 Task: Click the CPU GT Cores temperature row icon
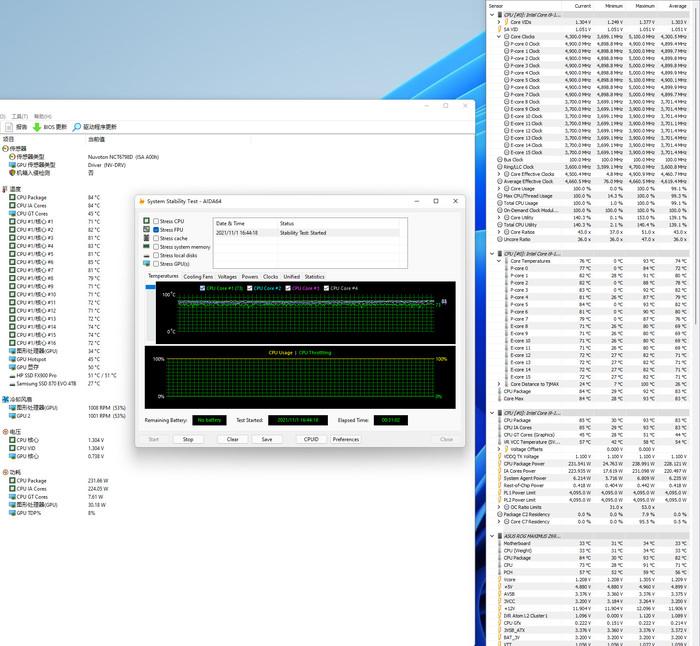(12, 213)
